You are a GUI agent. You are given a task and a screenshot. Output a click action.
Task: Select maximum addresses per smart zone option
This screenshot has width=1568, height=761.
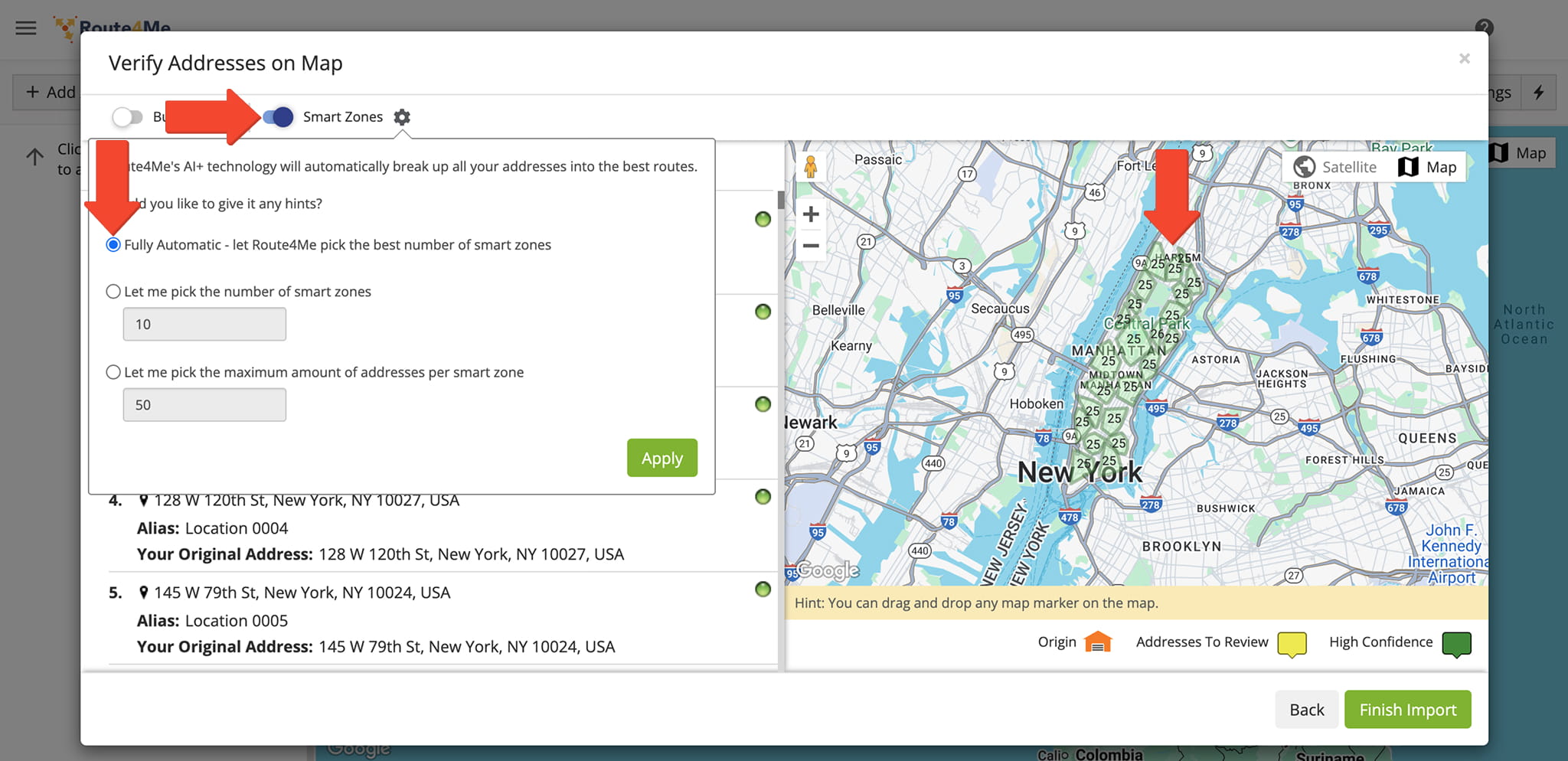click(113, 372)
